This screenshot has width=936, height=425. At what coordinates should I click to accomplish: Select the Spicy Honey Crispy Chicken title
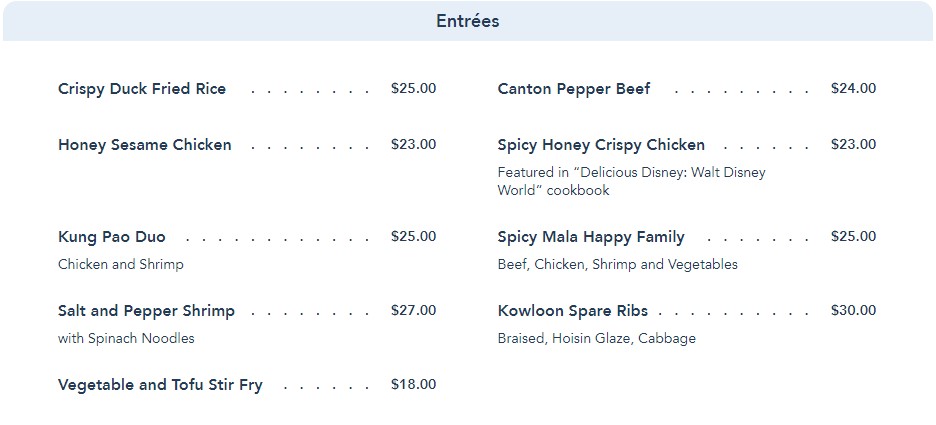coord(601,145)
